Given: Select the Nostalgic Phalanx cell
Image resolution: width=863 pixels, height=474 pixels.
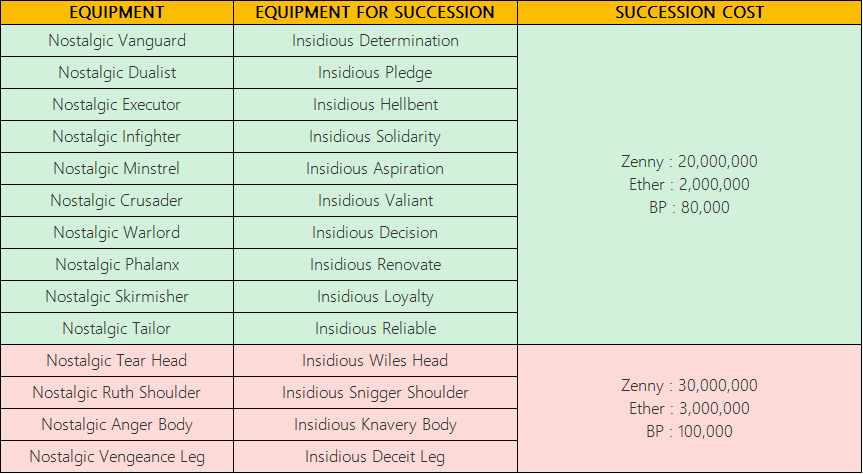Looking at the screenshot, I should (117, 264).
